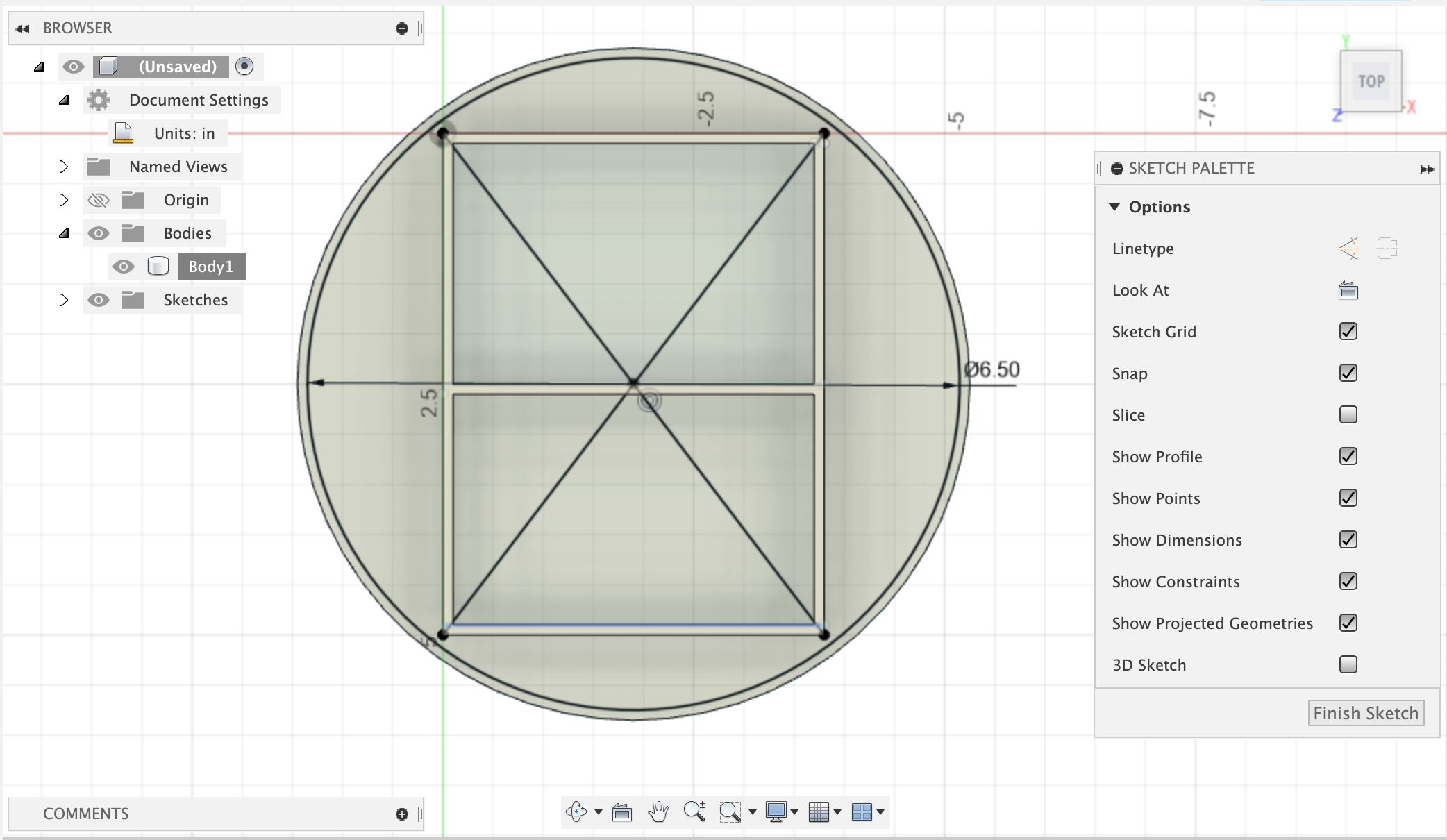Viewport: 1447px width, 840px height.
Task: Open the Viewports dropdown arrow
Action: [880, 812]
